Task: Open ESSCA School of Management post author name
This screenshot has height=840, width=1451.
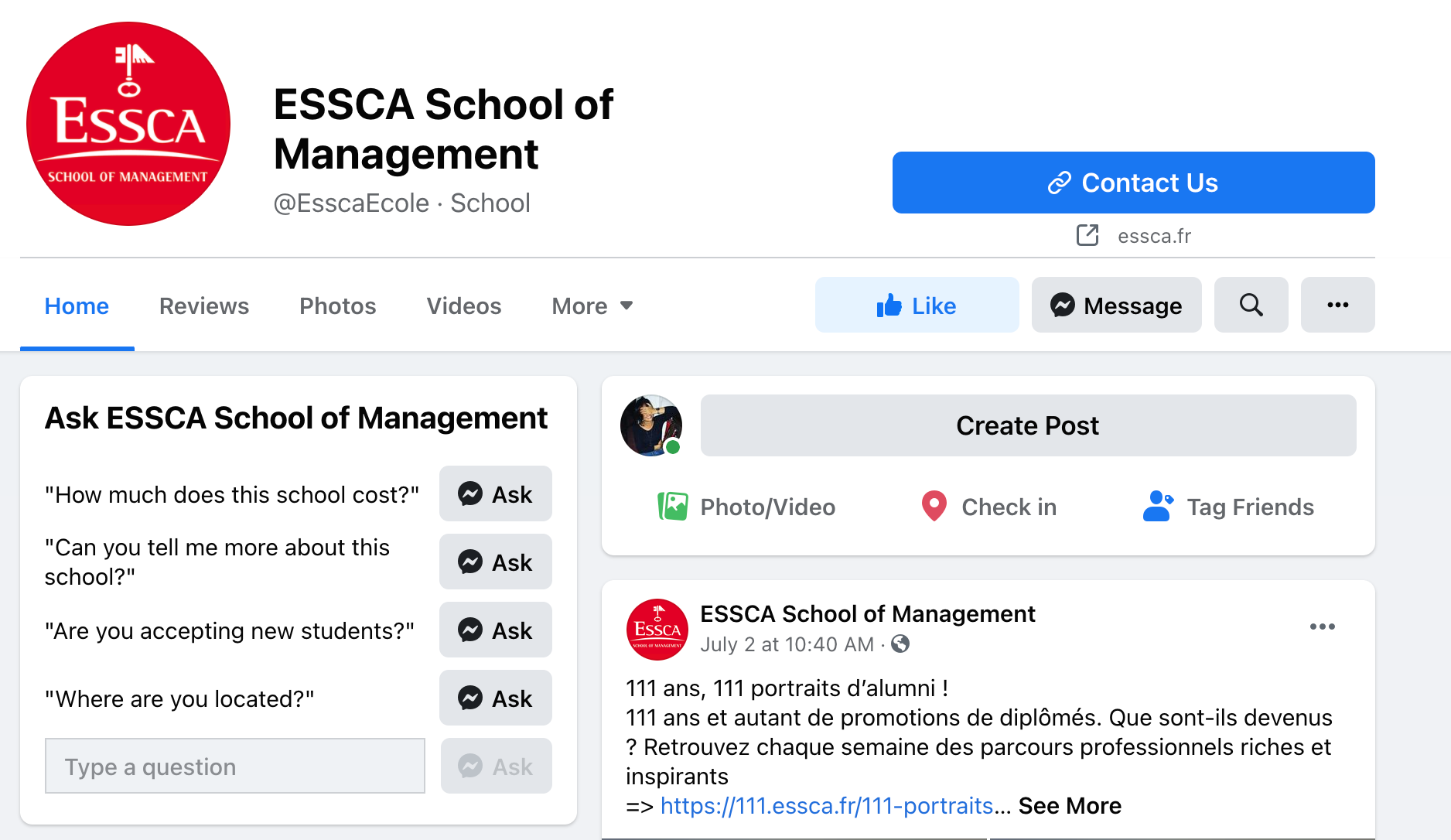Action: click(867, 613)
